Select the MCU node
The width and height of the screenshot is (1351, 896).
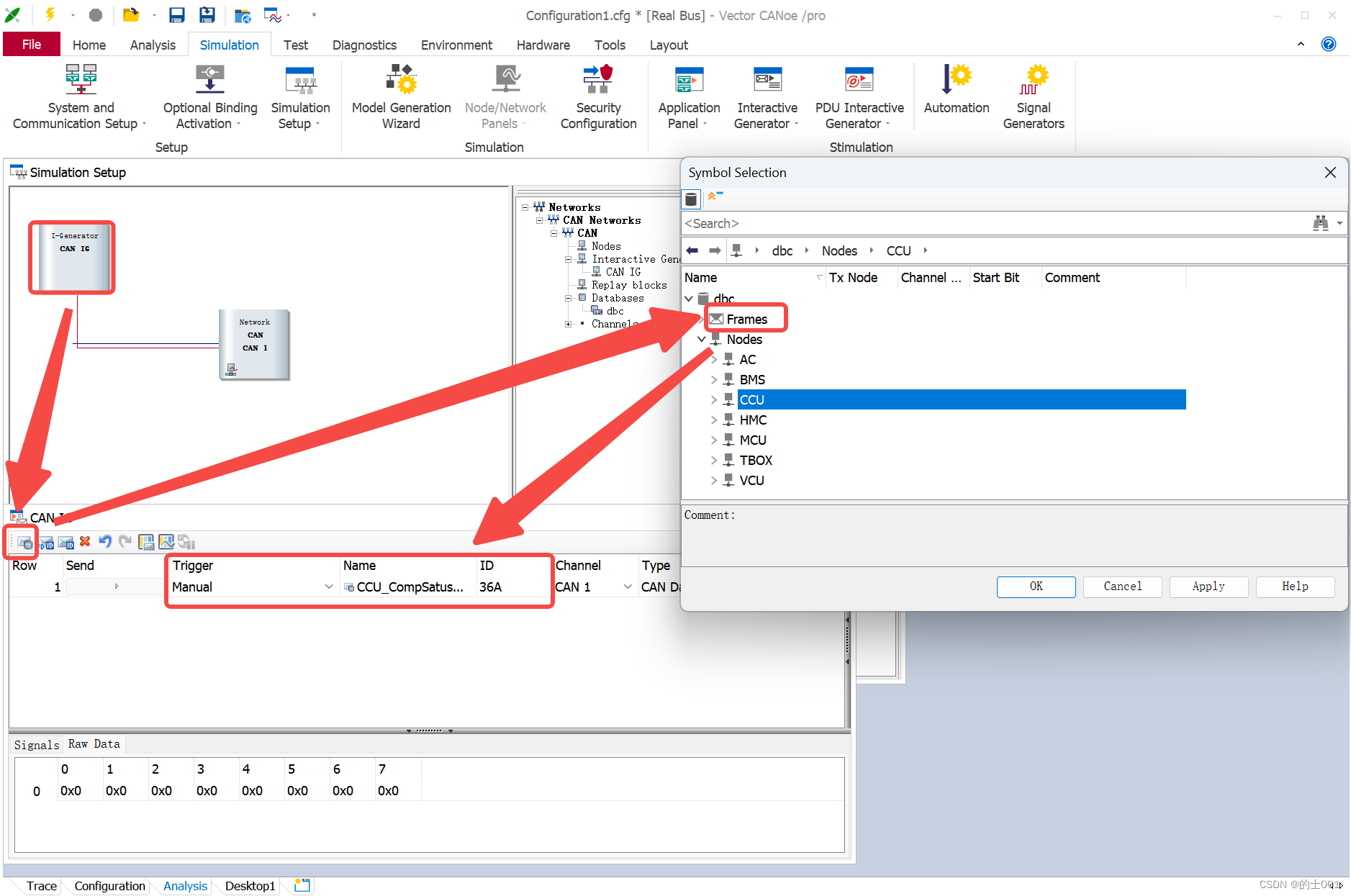point(752,440)
